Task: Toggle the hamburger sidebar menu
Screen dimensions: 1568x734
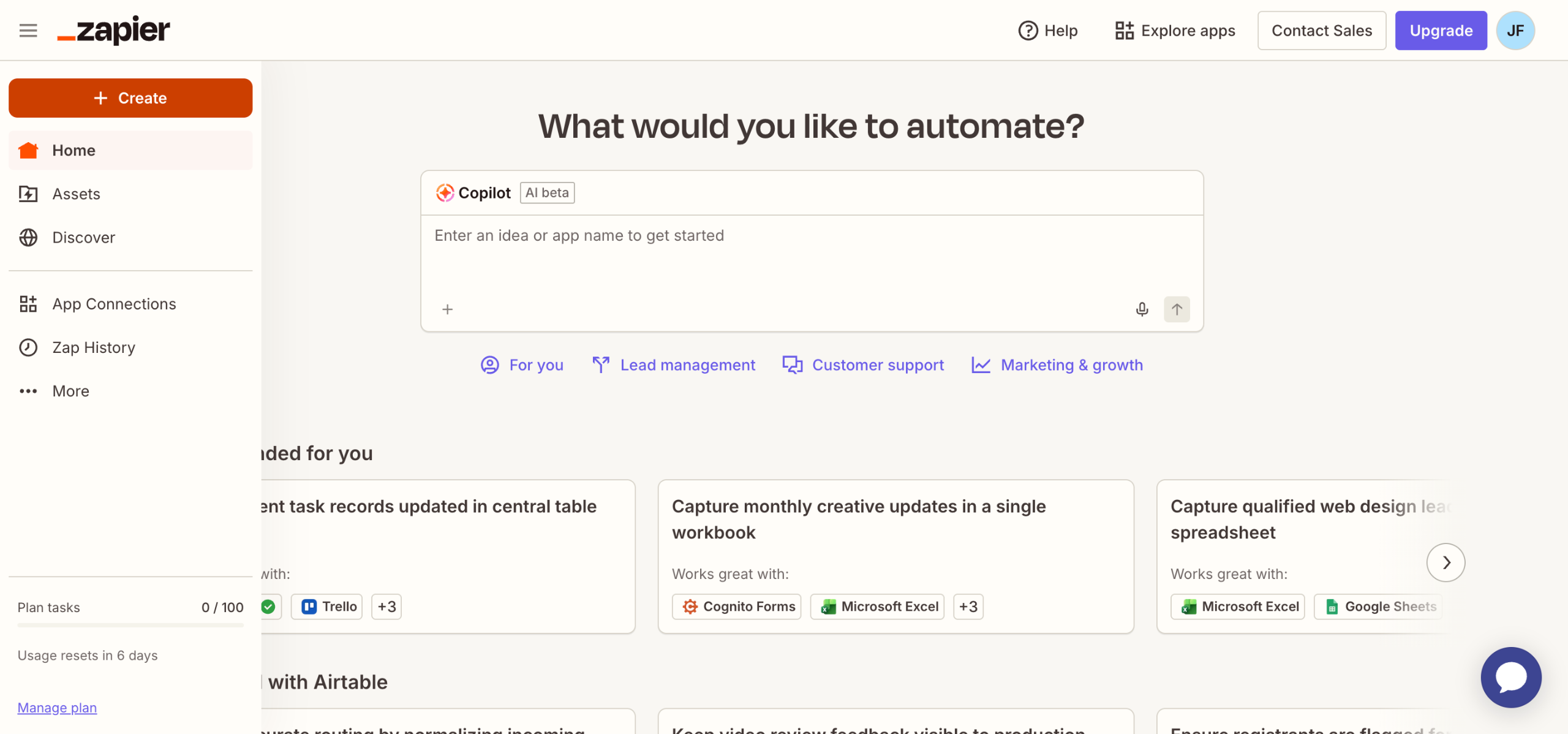Action: point(28,31)
